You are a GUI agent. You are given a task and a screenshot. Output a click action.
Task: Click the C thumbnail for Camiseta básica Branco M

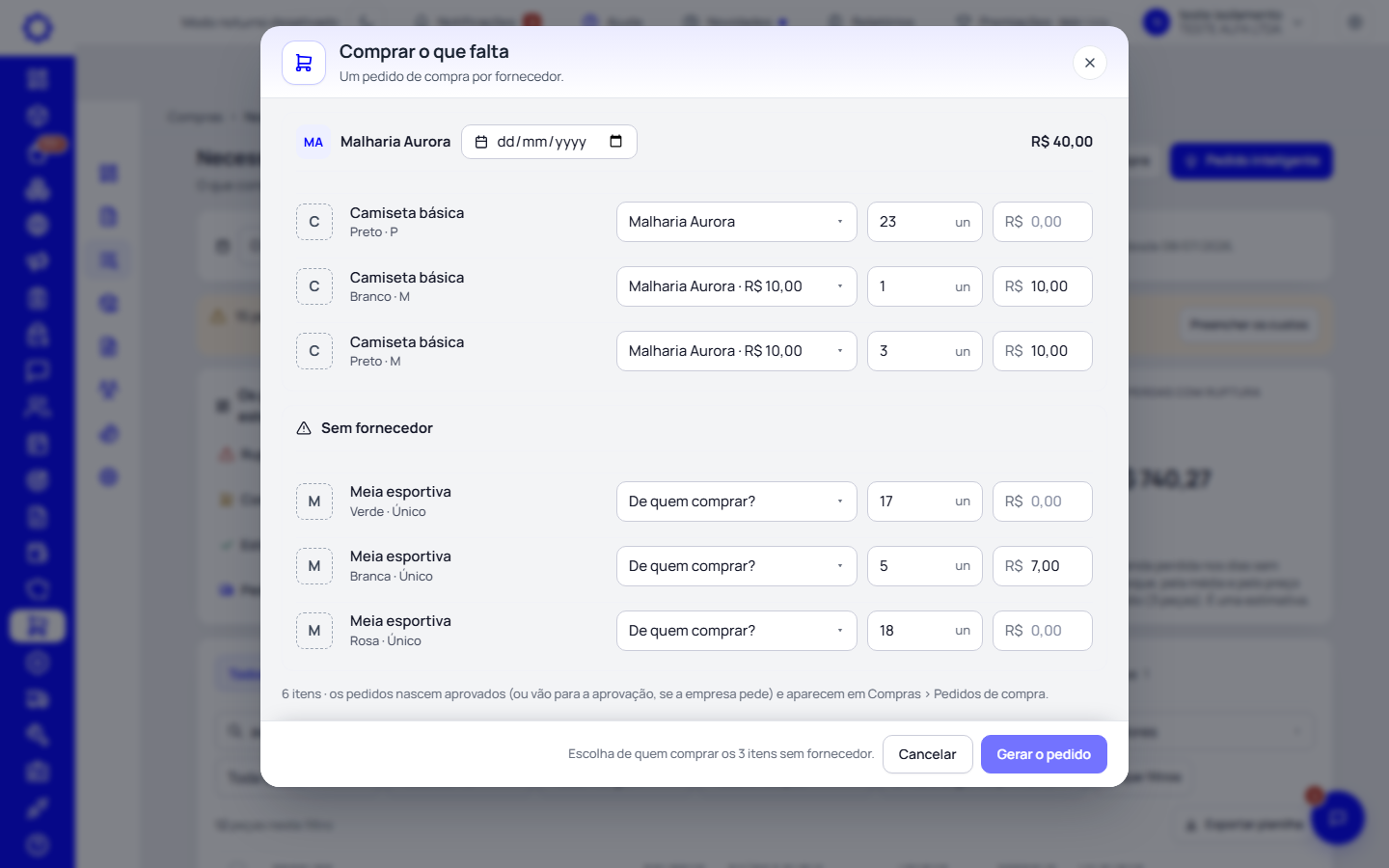pos(314,286)
